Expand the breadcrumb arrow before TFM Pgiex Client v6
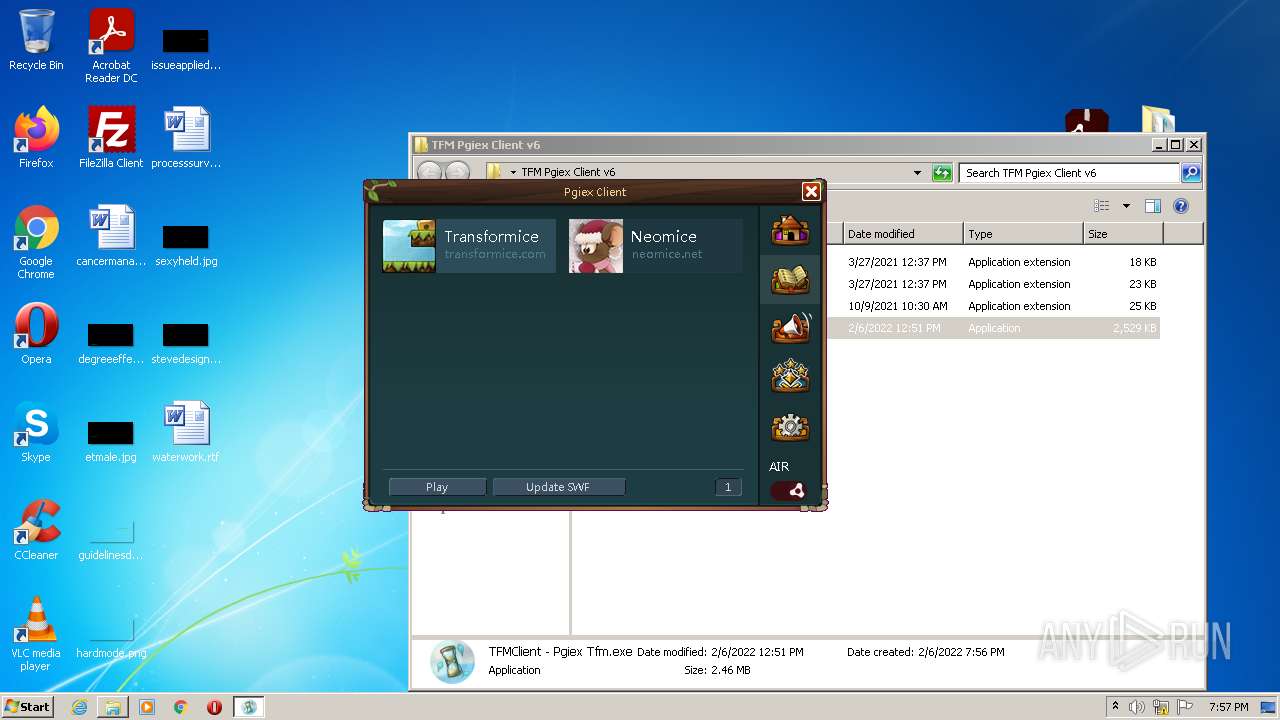Screen dimensions: 1280x720 [513, 173]
